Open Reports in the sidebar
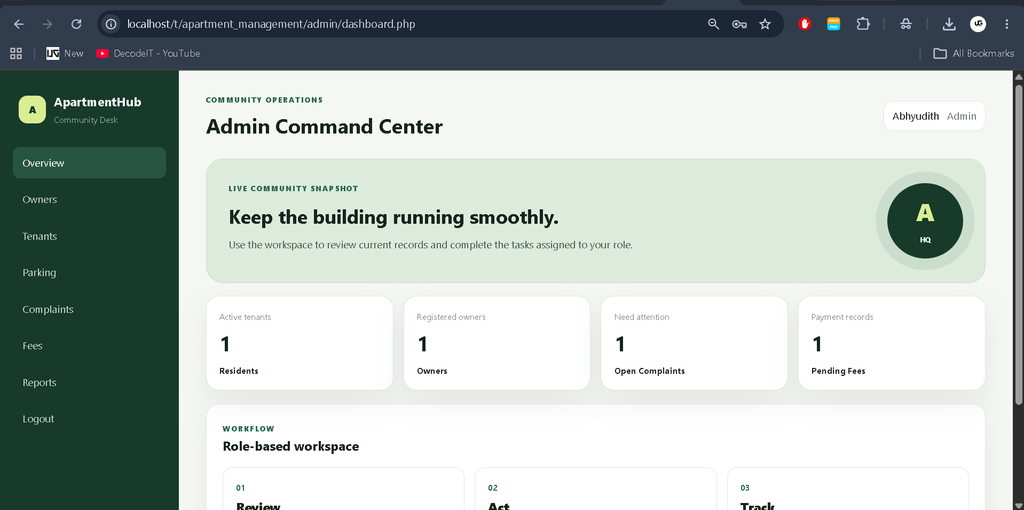This screenshot has width=1024, height=510. [89, 382]
